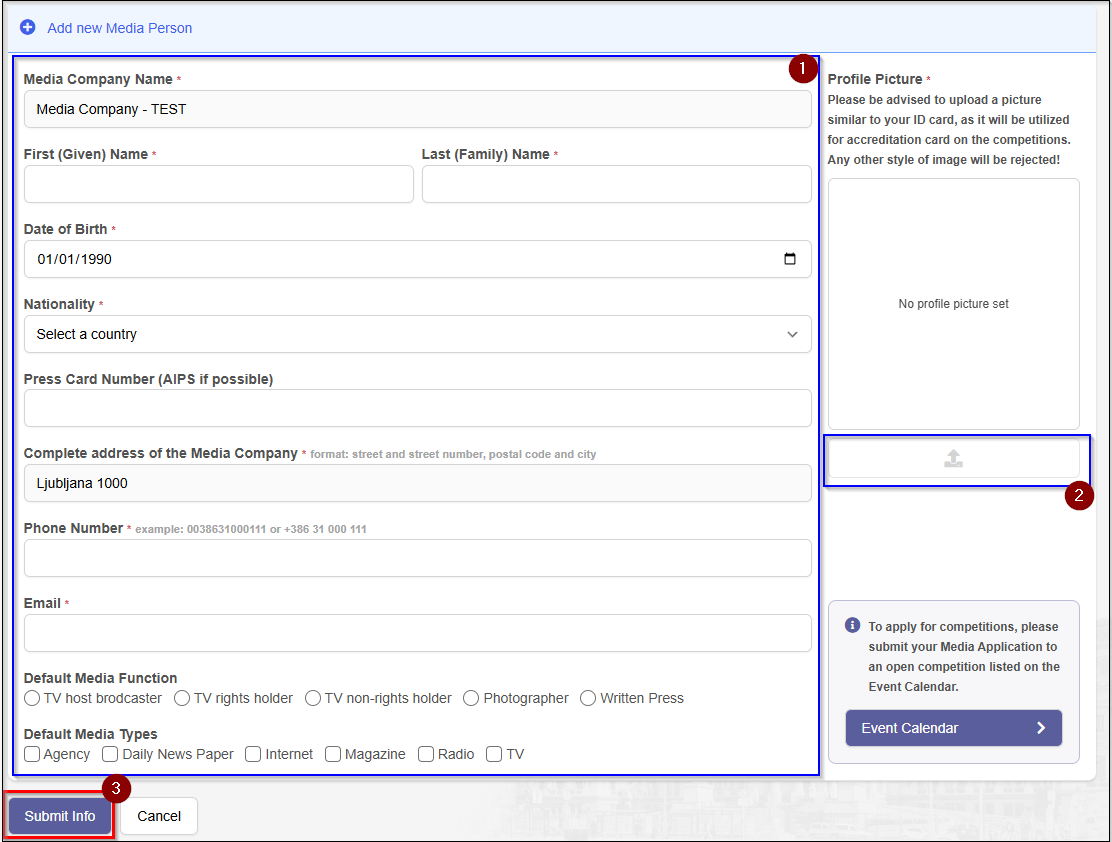Click the plus icon beside Add new Media Person
Screen dimensions: 1112x842
28,28
